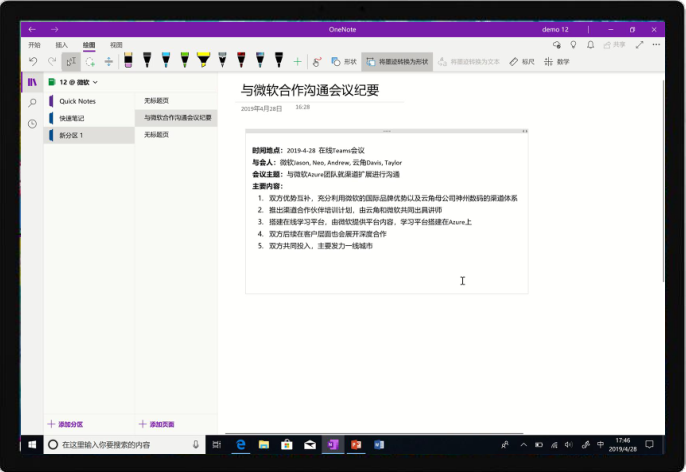
Task: Click the redo arrow
Action: tap(52, 62)
